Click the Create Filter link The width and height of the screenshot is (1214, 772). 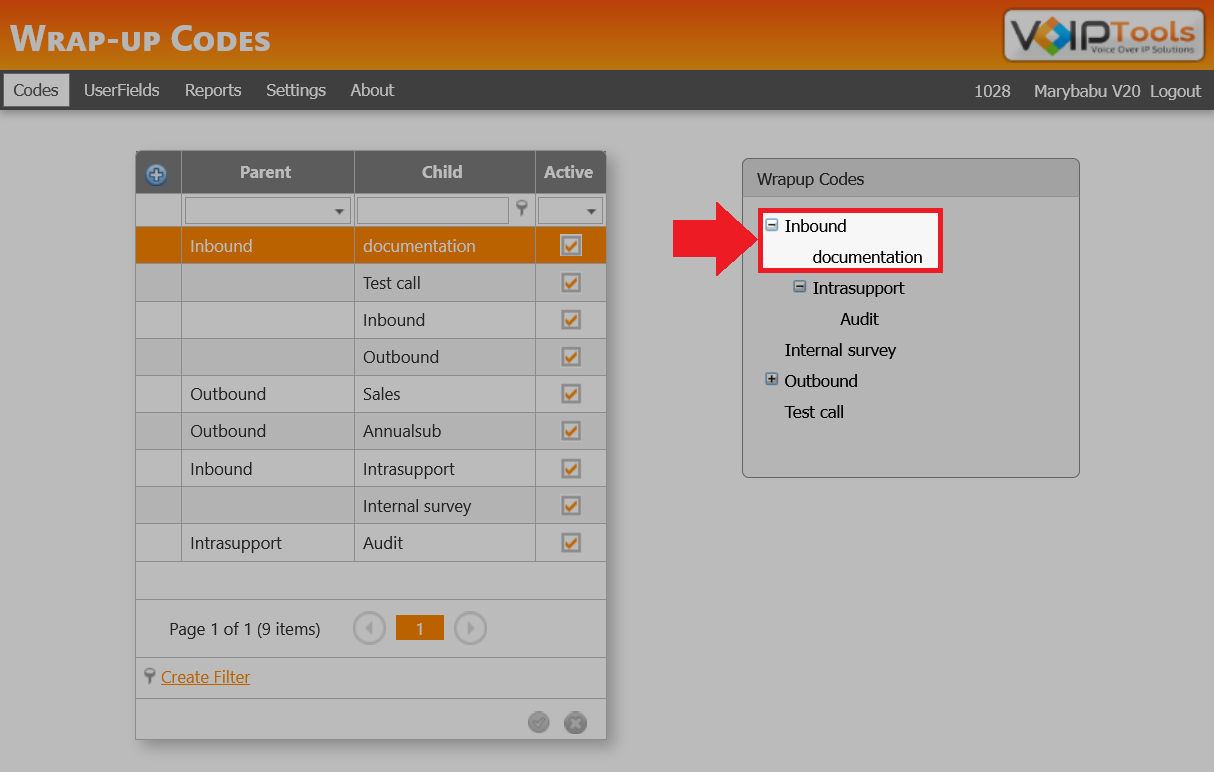coord(204,677)
